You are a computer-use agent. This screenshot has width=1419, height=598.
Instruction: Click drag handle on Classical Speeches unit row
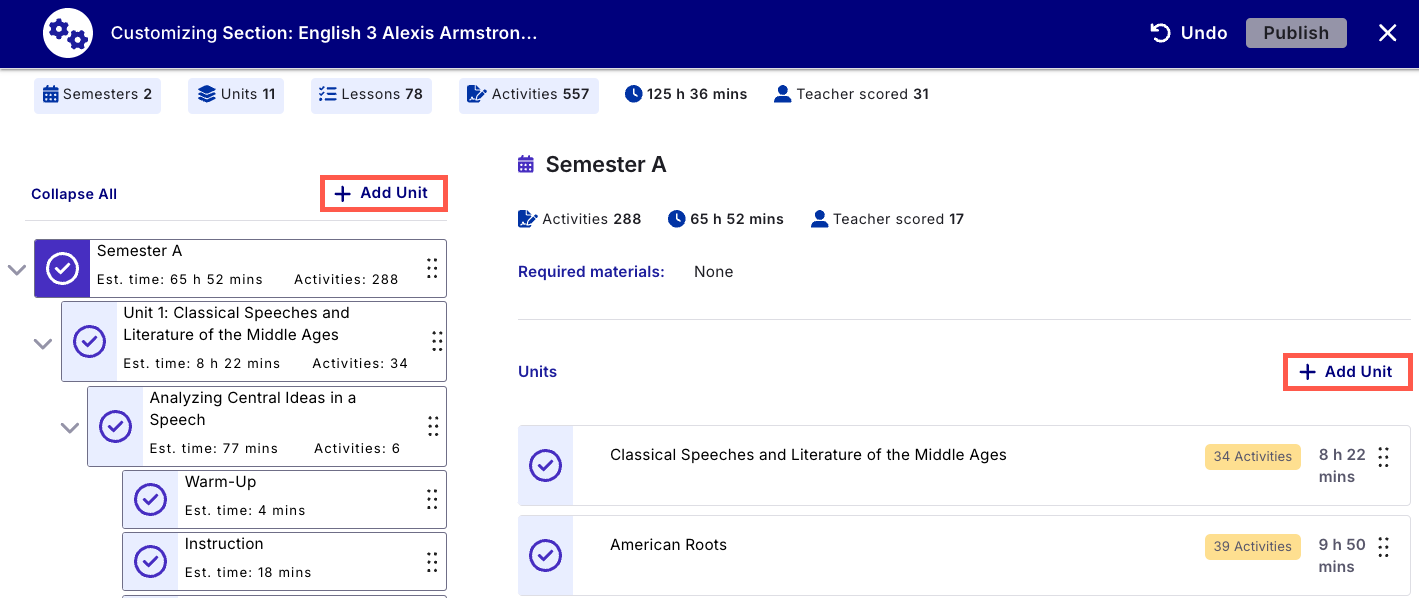(1384, 457)
